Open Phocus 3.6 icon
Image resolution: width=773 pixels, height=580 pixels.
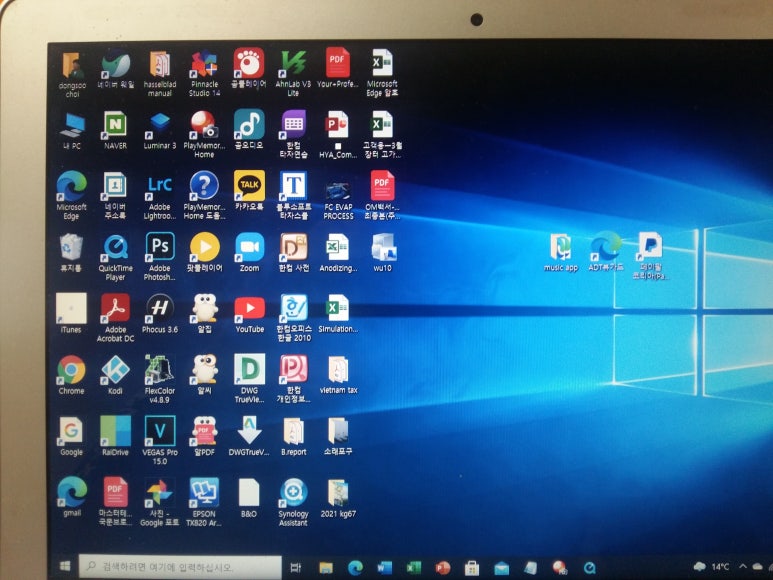click(x=159, y=314)
